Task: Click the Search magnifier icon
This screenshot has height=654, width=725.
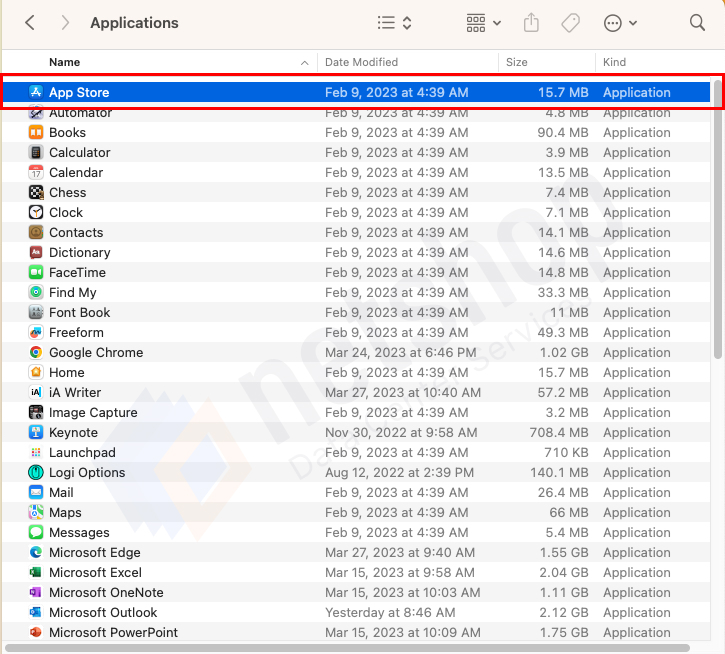Action: tap(697, 23)
